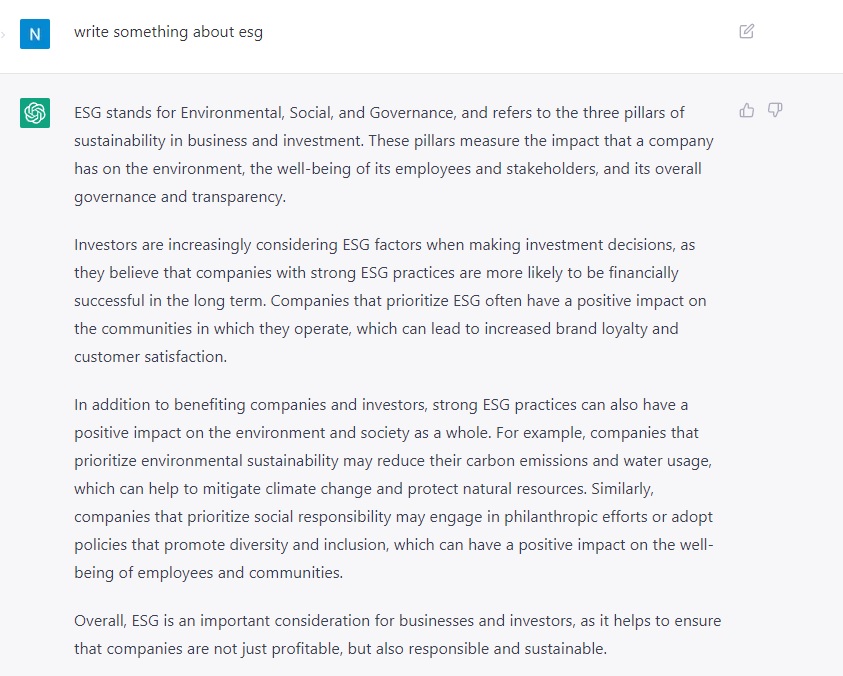Click the line 'sustainability in business and investment'
The height and width of the screenshot is (676, 843).
[394, 141]
